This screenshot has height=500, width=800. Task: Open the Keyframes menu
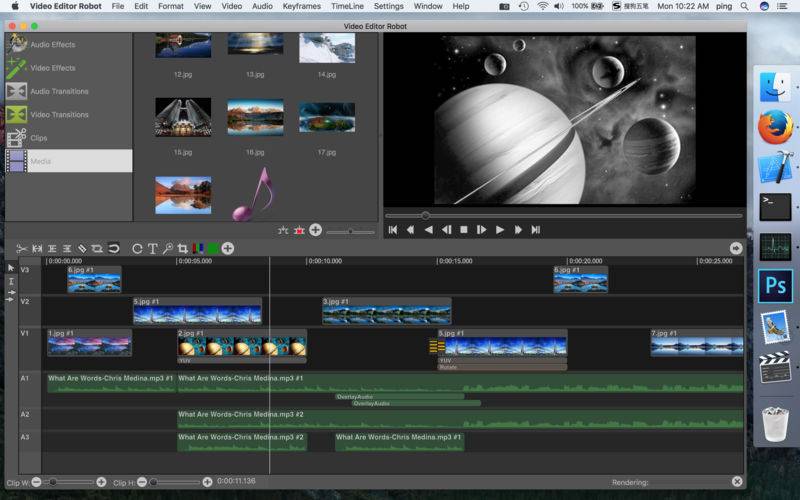pos(301,6)
